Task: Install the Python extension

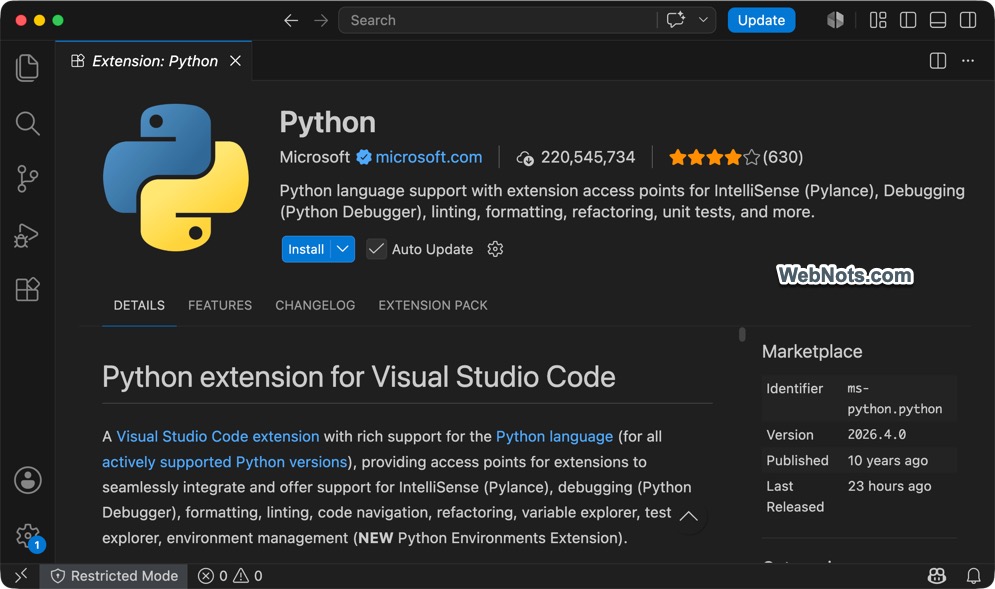Action: (x=306, y=249)
